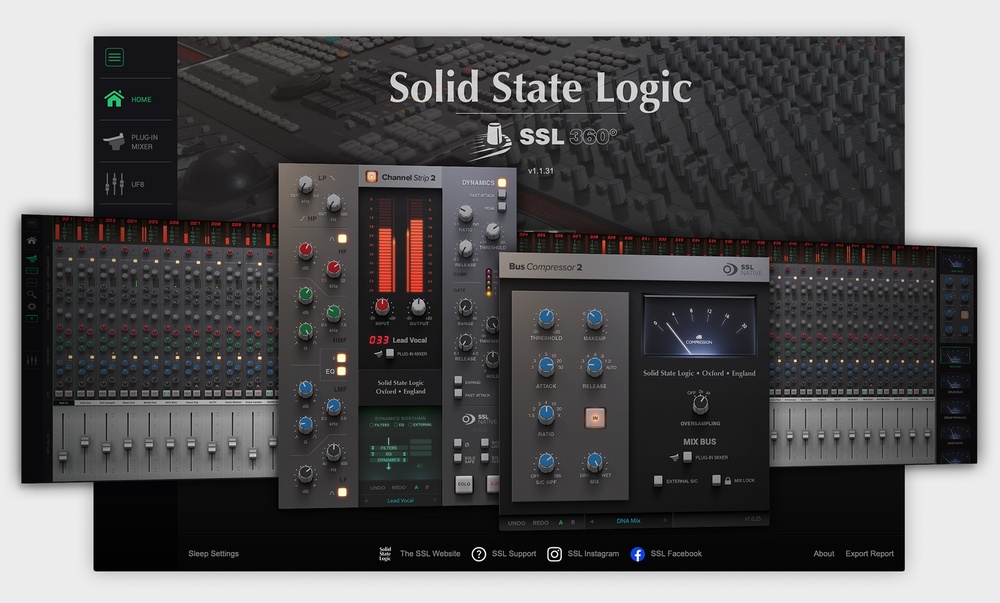Toggle the Bus Compressor IN button
Viewport: 1000px width, 603px height.
[x=595, y=418]
